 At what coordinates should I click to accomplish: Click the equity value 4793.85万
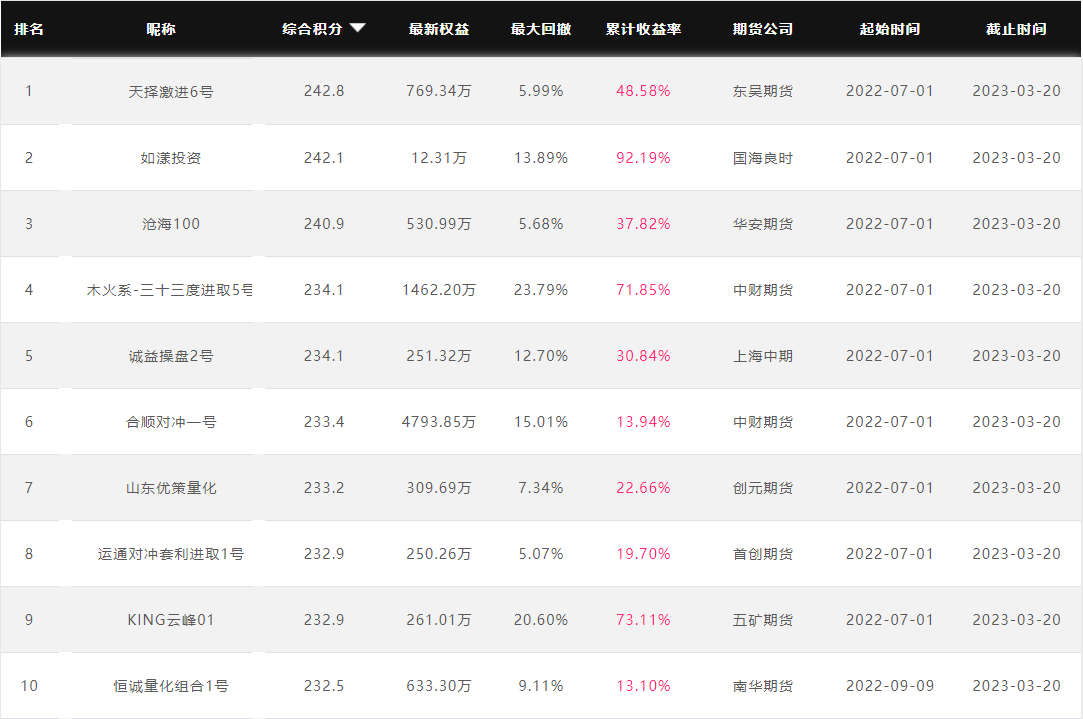coord(439,421)
